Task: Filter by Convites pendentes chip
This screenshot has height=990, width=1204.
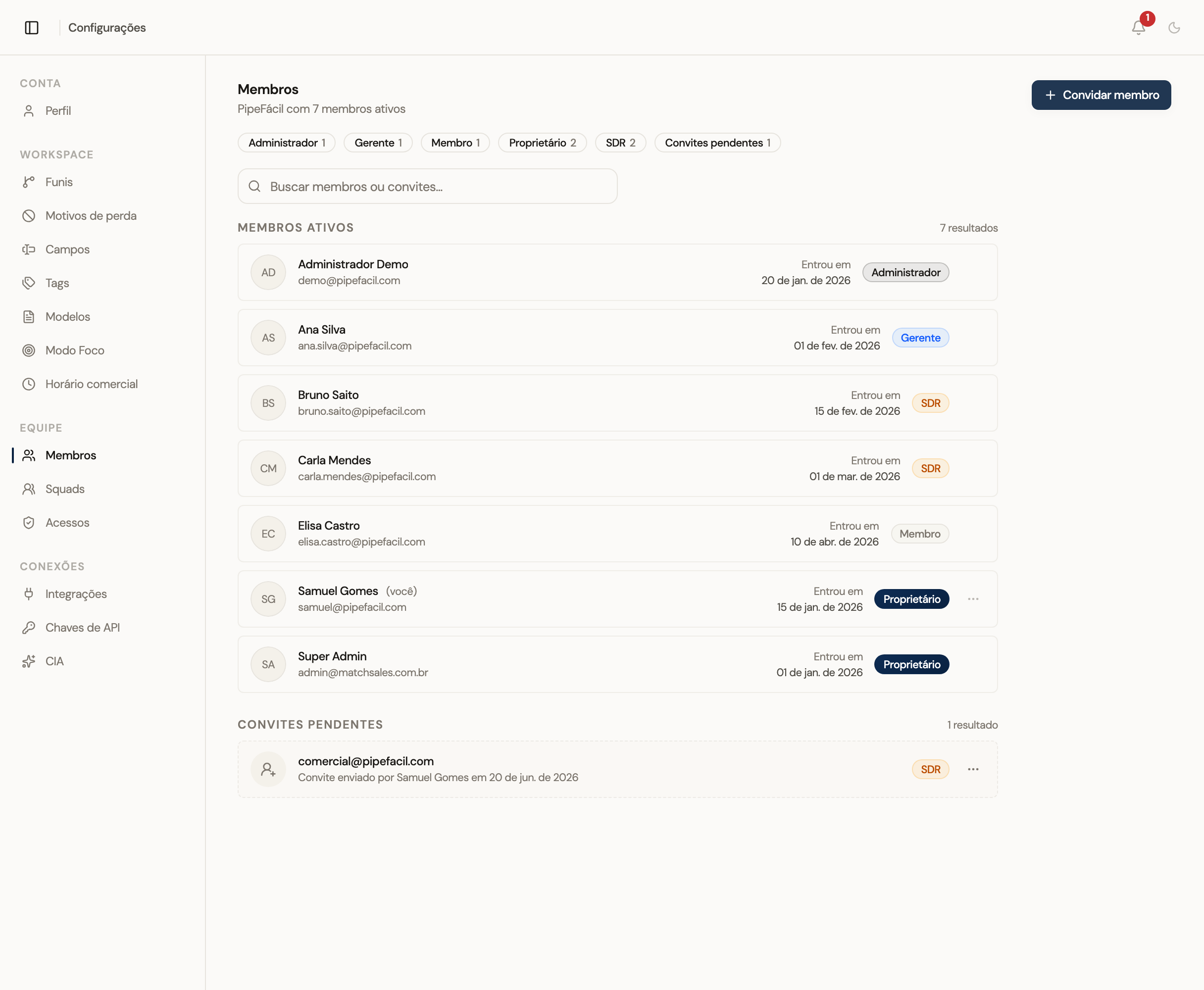Action: 717,143
